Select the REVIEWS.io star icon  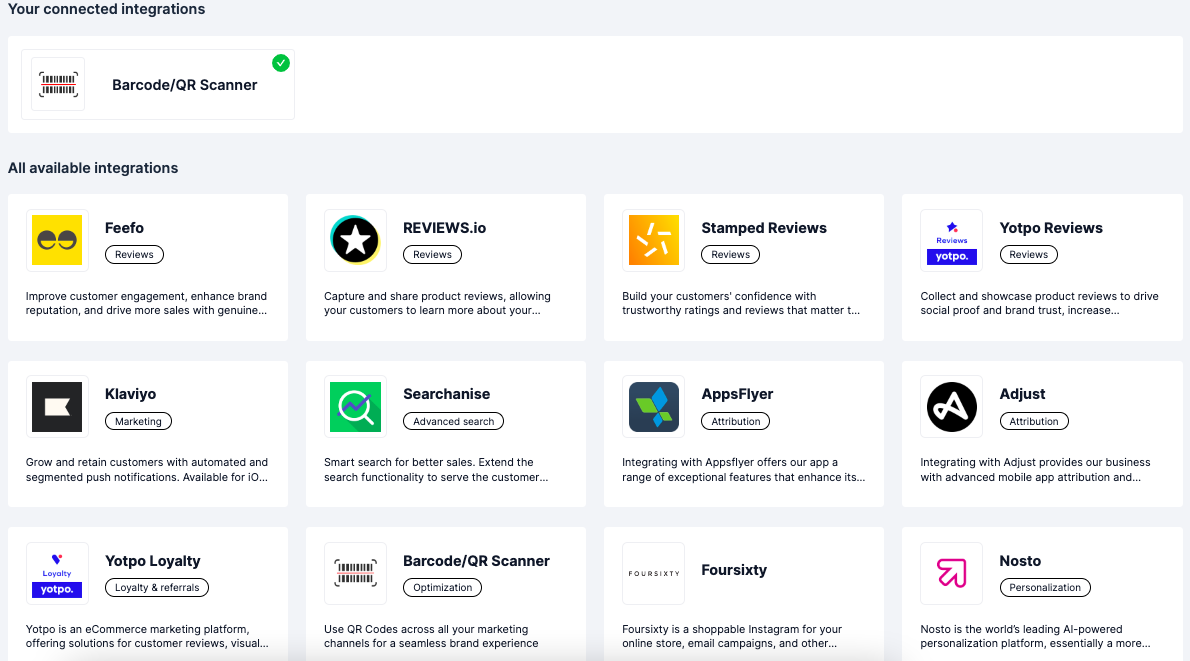[355, 240]
